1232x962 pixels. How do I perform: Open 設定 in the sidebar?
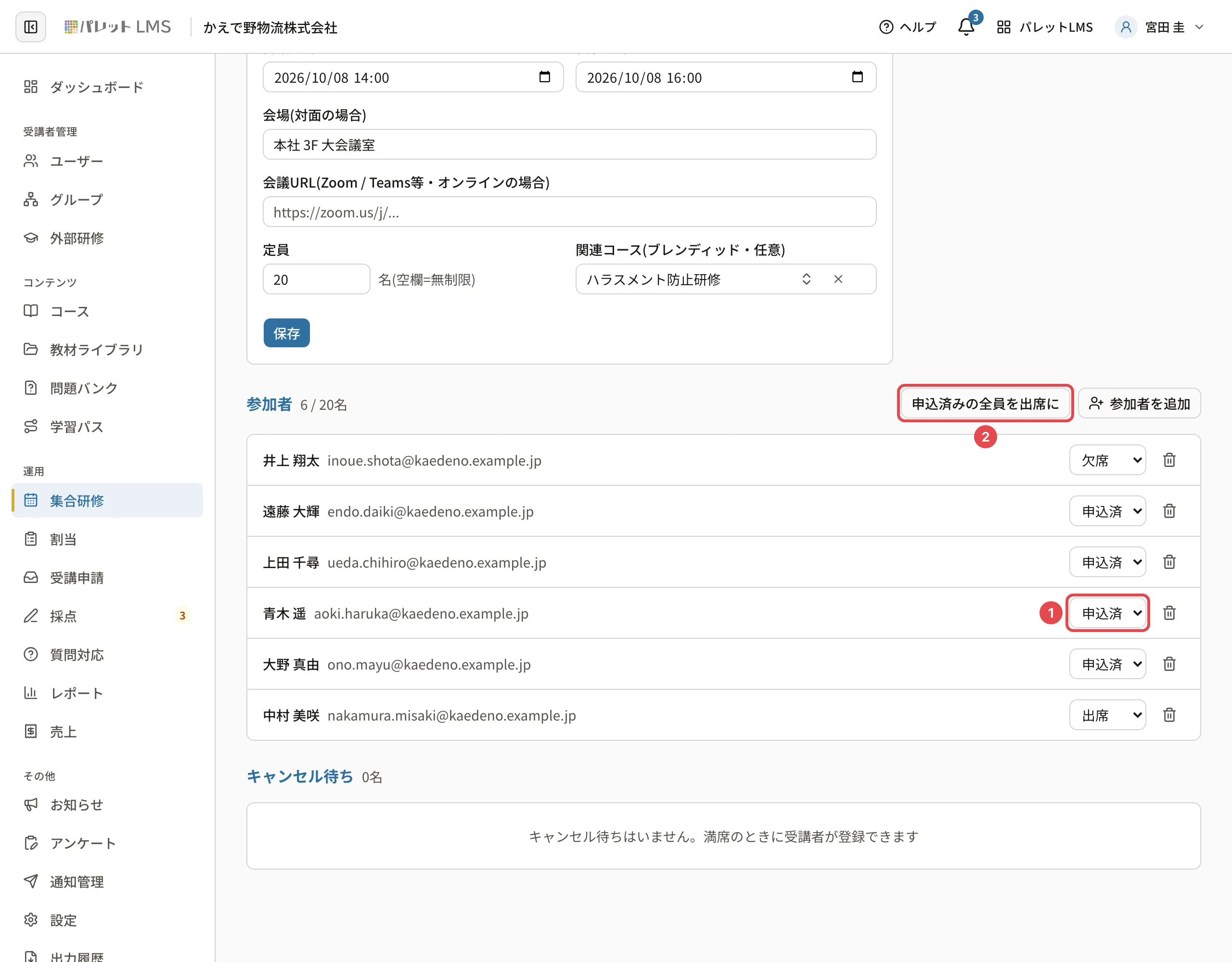107,920
